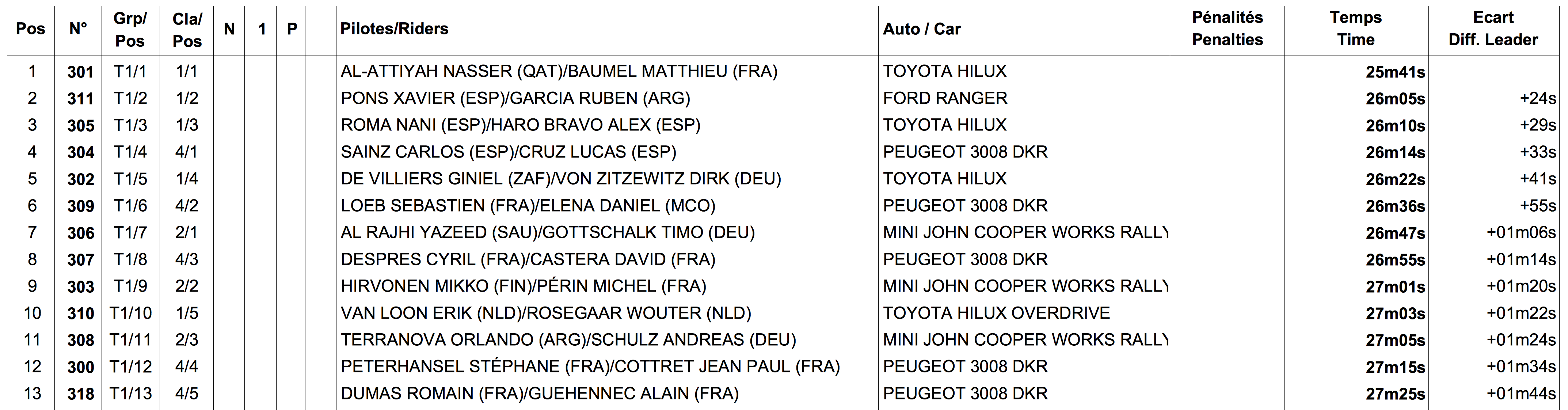Click the Ford Ranger car cell
This screenshot has width=1568, height=410.
pyautogui.click(x=945, y=98)
